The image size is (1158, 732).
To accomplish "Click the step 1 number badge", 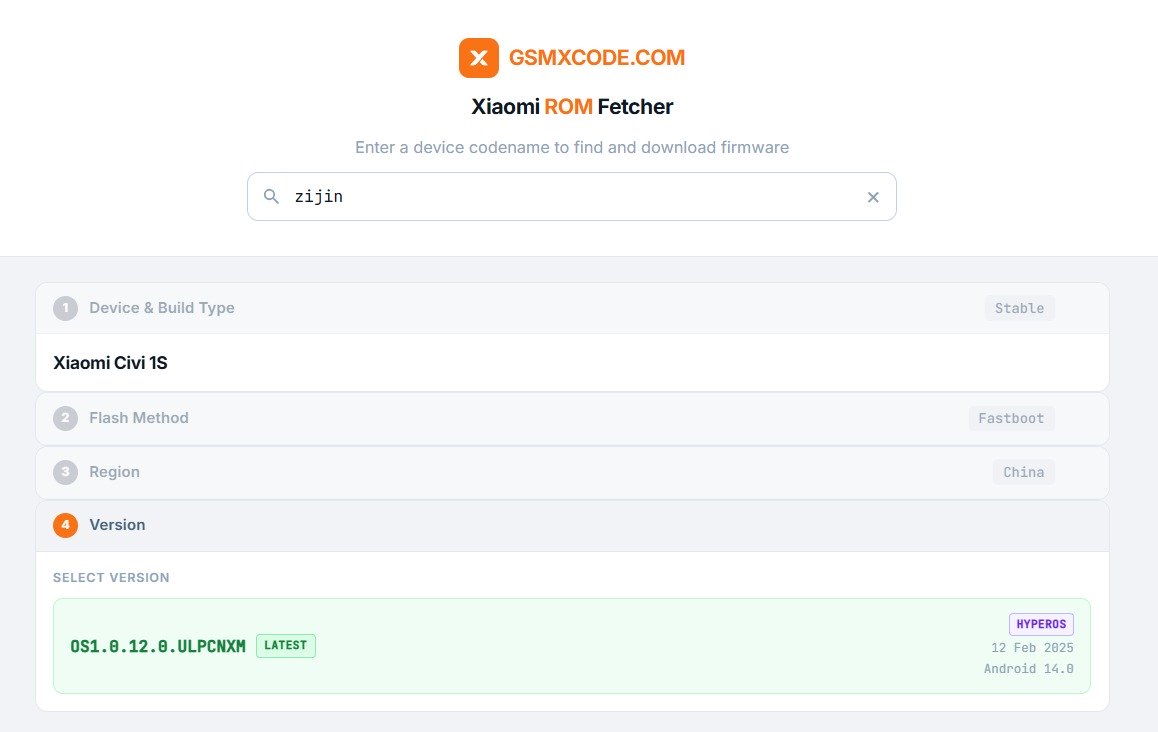I will click(x=65, y=308).
